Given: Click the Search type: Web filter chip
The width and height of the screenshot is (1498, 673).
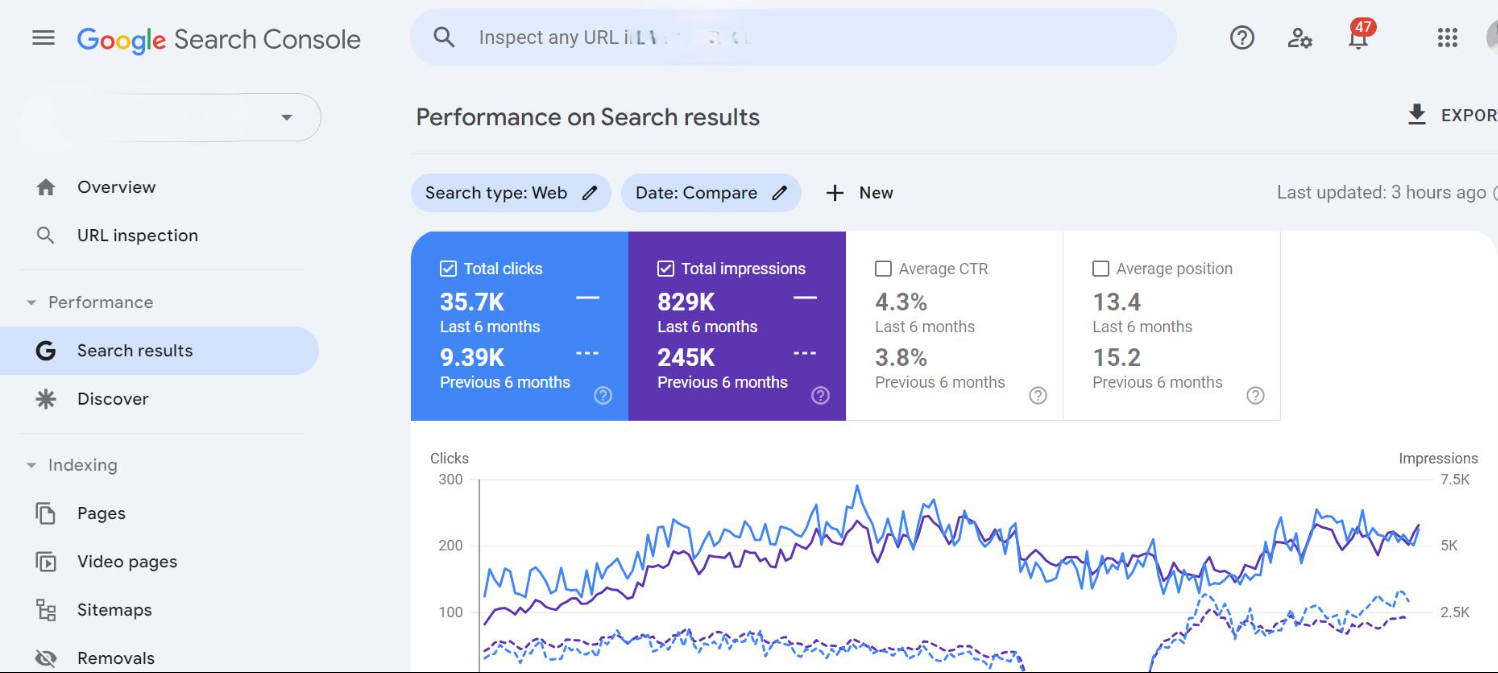Looking at the screenshot, I should (x=511, y=193).
